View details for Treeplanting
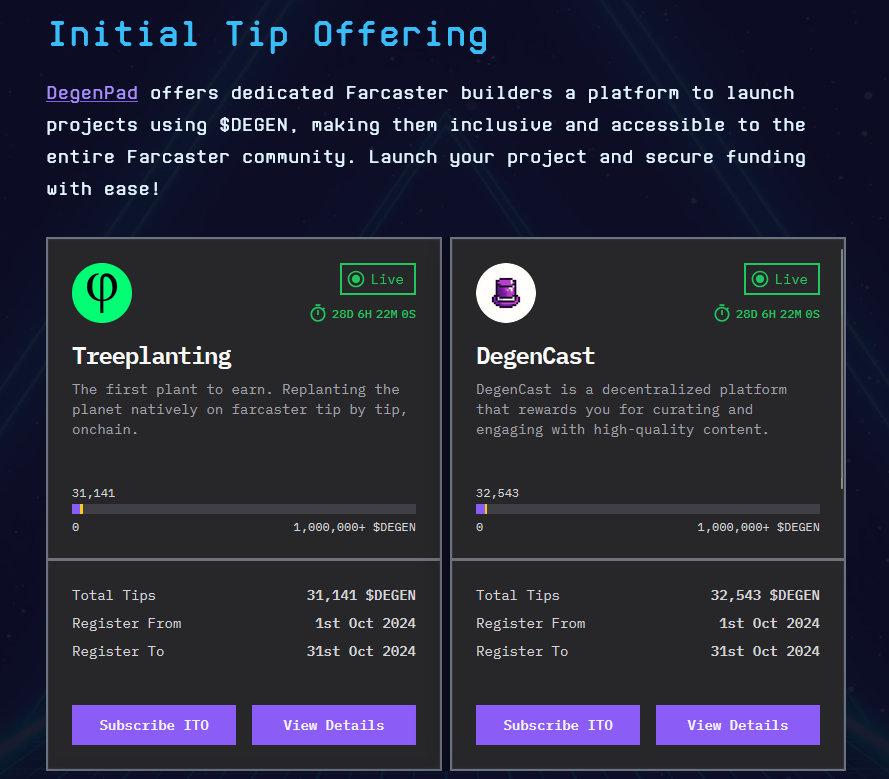The width and height of the screenshot is (889, 779). (334, 725)
